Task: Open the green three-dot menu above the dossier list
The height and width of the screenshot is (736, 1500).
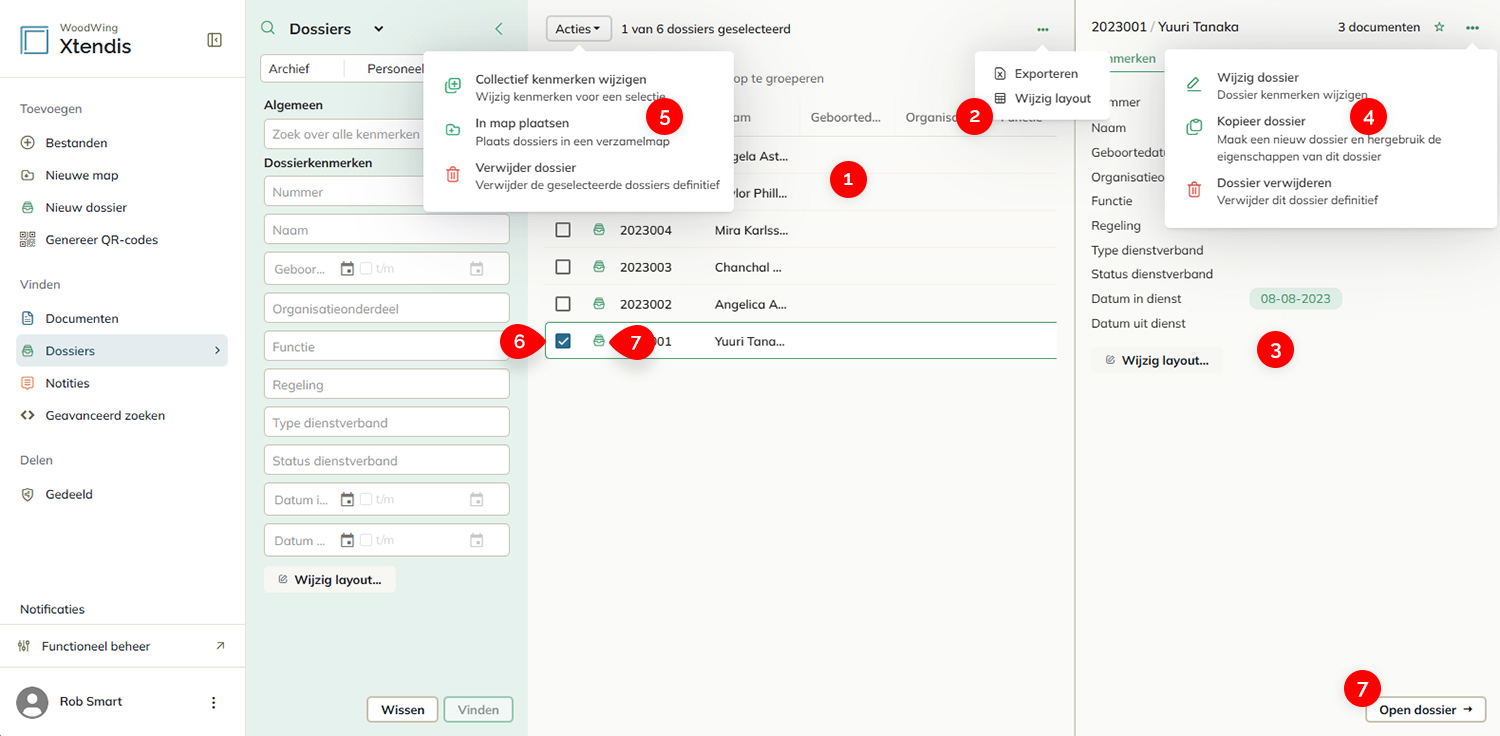Action: point(1043,30)
